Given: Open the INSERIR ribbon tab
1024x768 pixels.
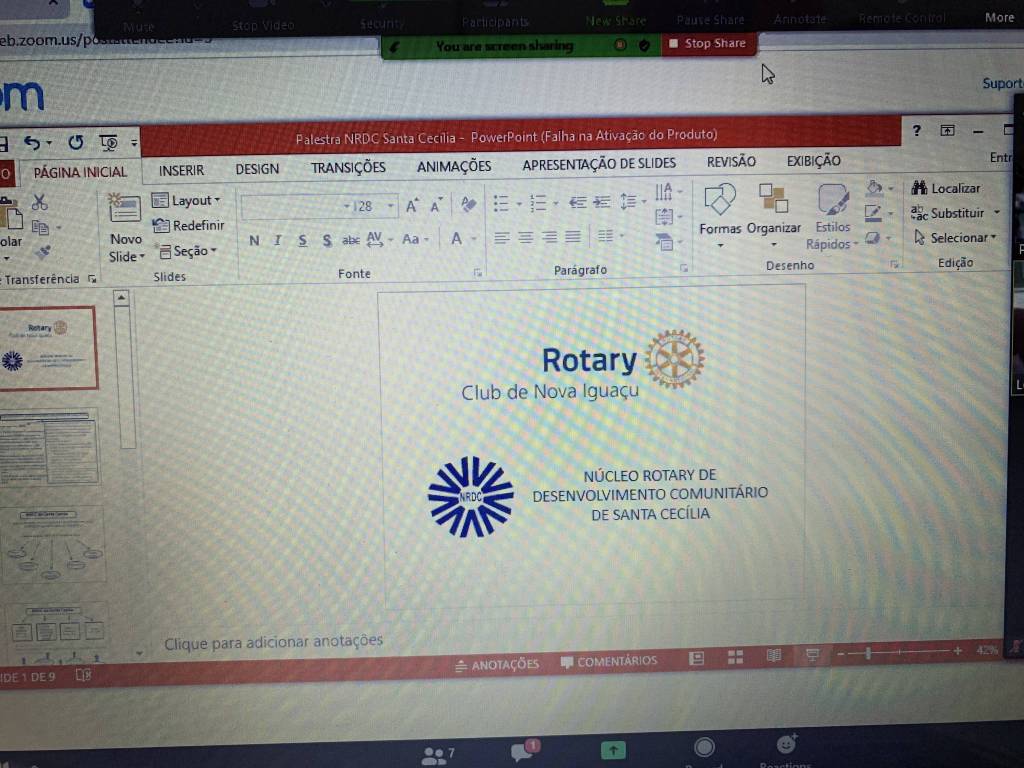Looking at the screenshot, I should pos(181,170).
